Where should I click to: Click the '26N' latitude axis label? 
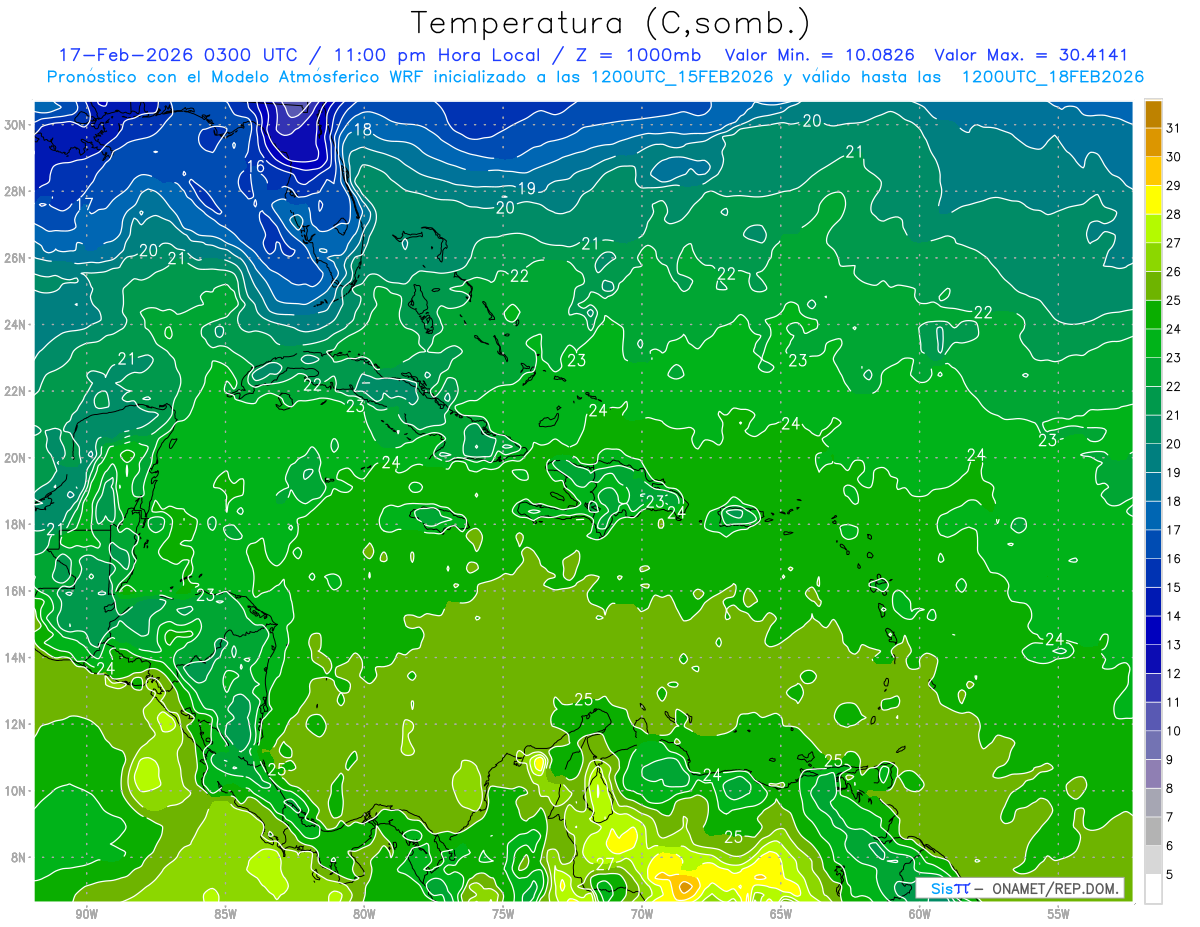pyautogui.click(x=16, y=258)
